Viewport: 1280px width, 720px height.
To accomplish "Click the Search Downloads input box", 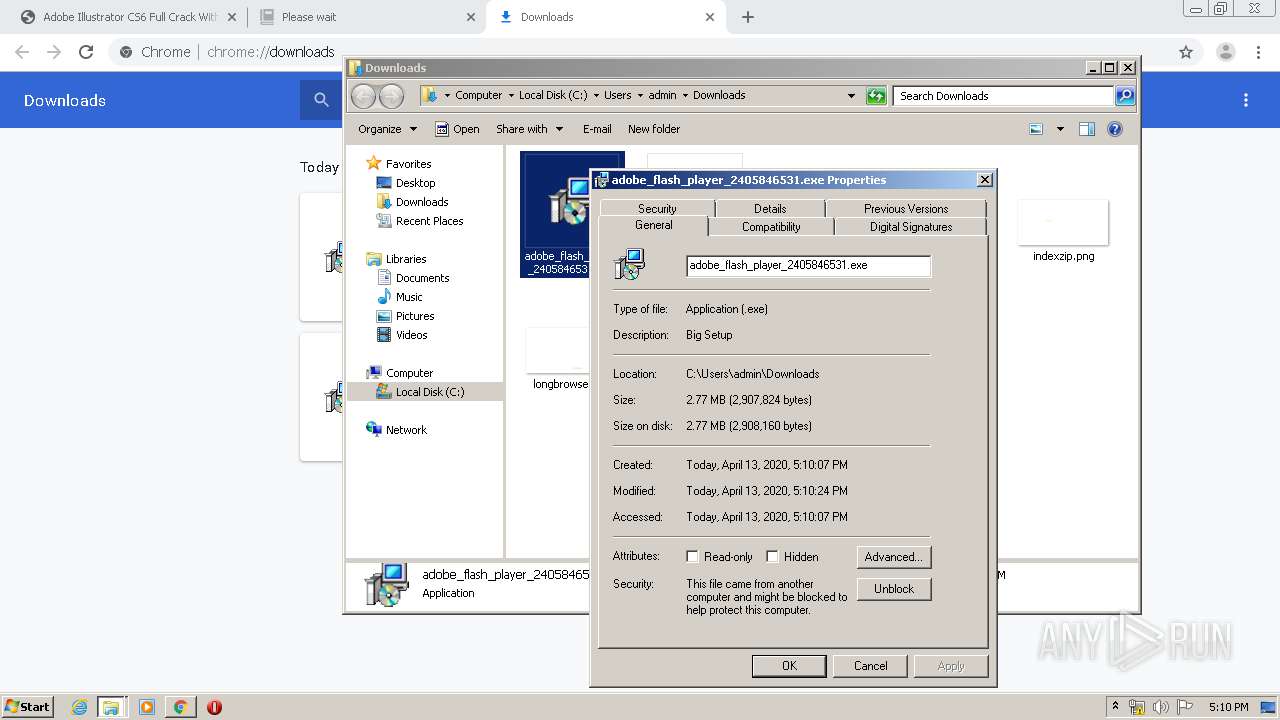I will (1003, 95).
